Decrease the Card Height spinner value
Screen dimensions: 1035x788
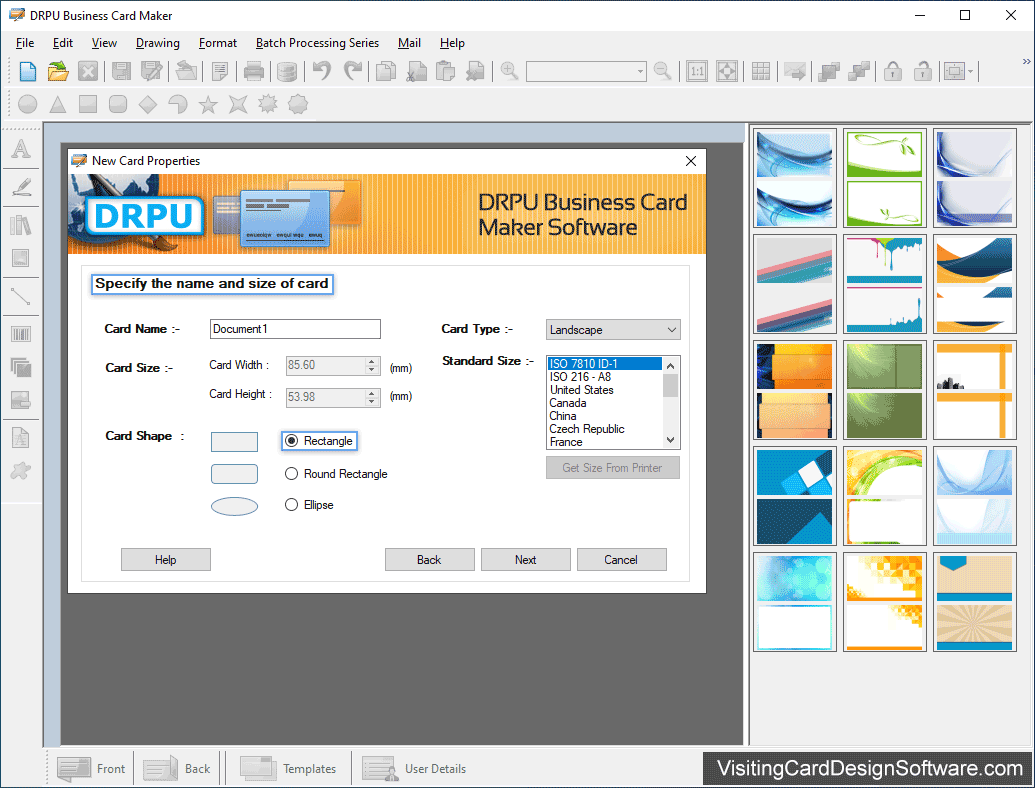tap(372, 401)
